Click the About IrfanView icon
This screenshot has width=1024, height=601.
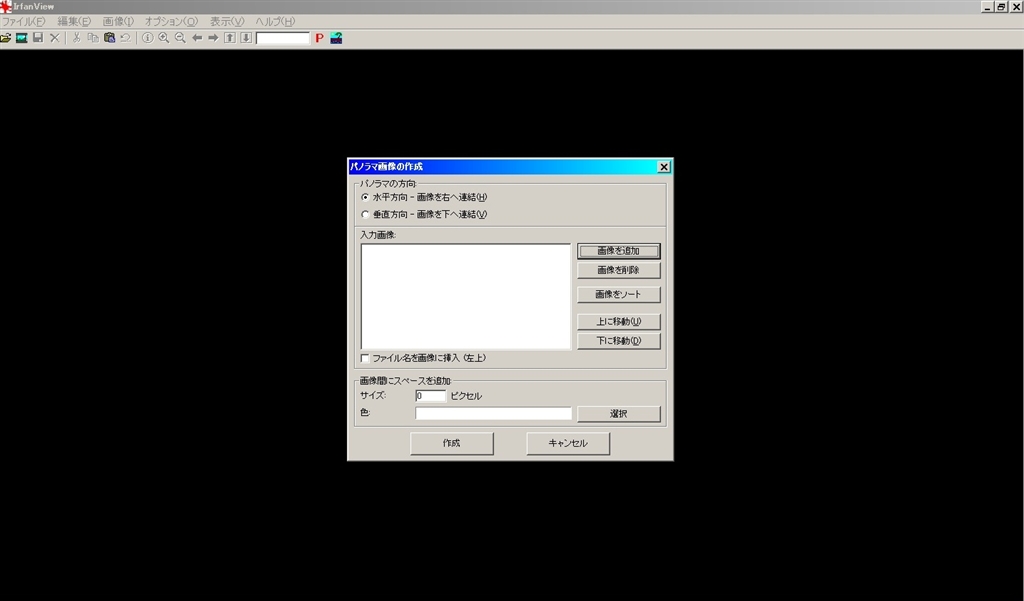tap(336, 38)
